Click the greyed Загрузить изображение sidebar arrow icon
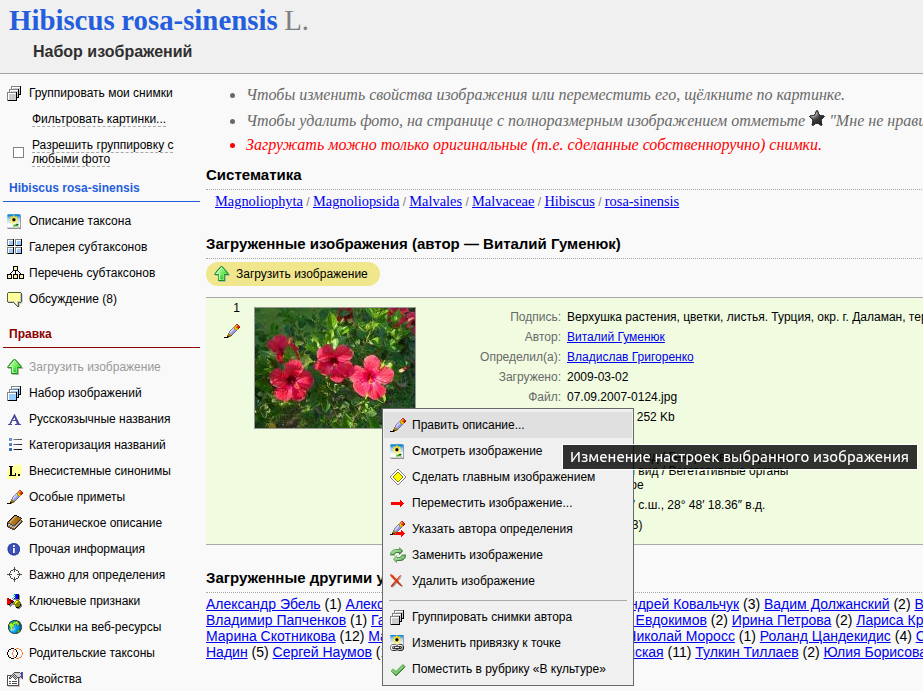 click(14, 367)
